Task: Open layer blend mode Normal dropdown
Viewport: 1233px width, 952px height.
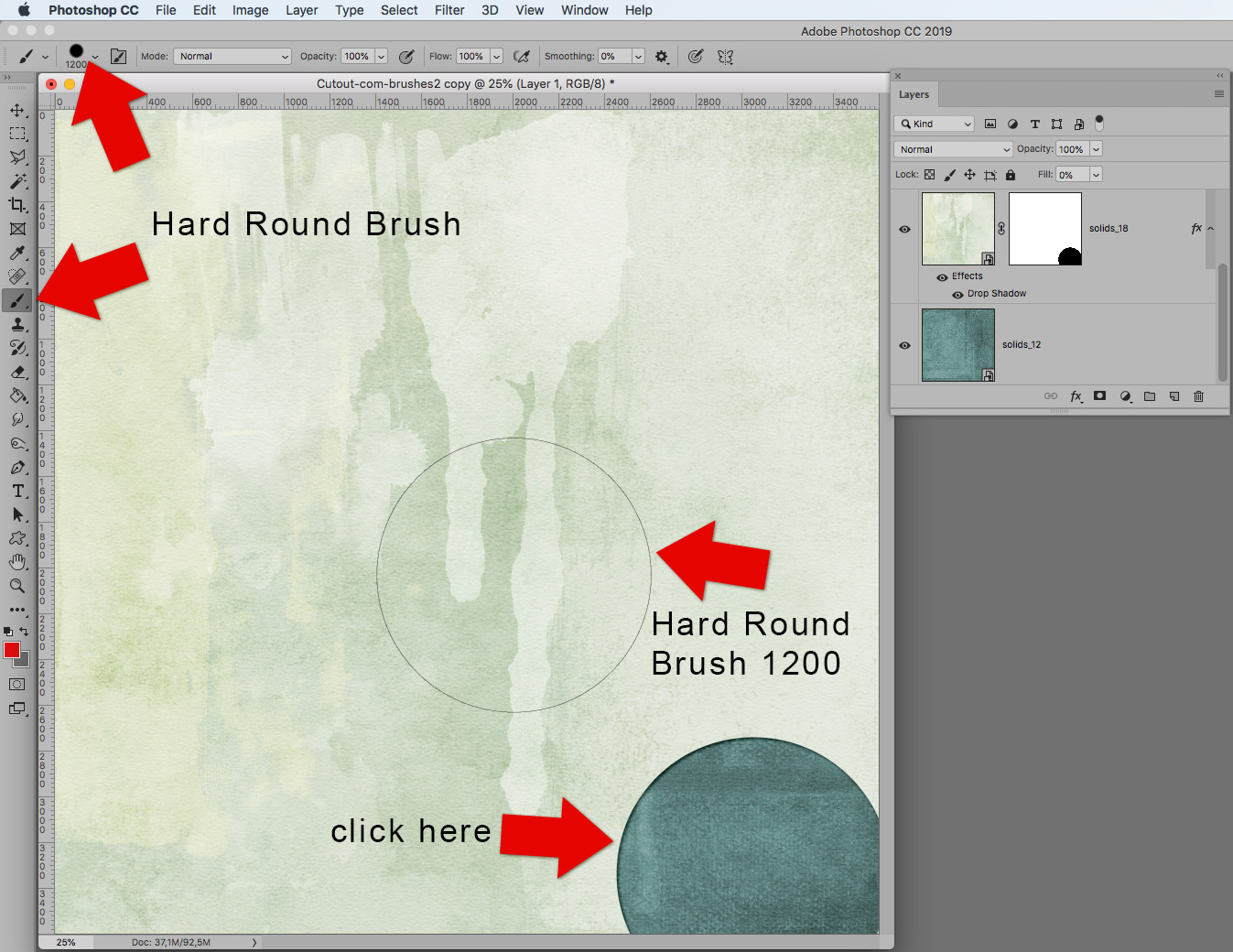Action: coord(953,149)
